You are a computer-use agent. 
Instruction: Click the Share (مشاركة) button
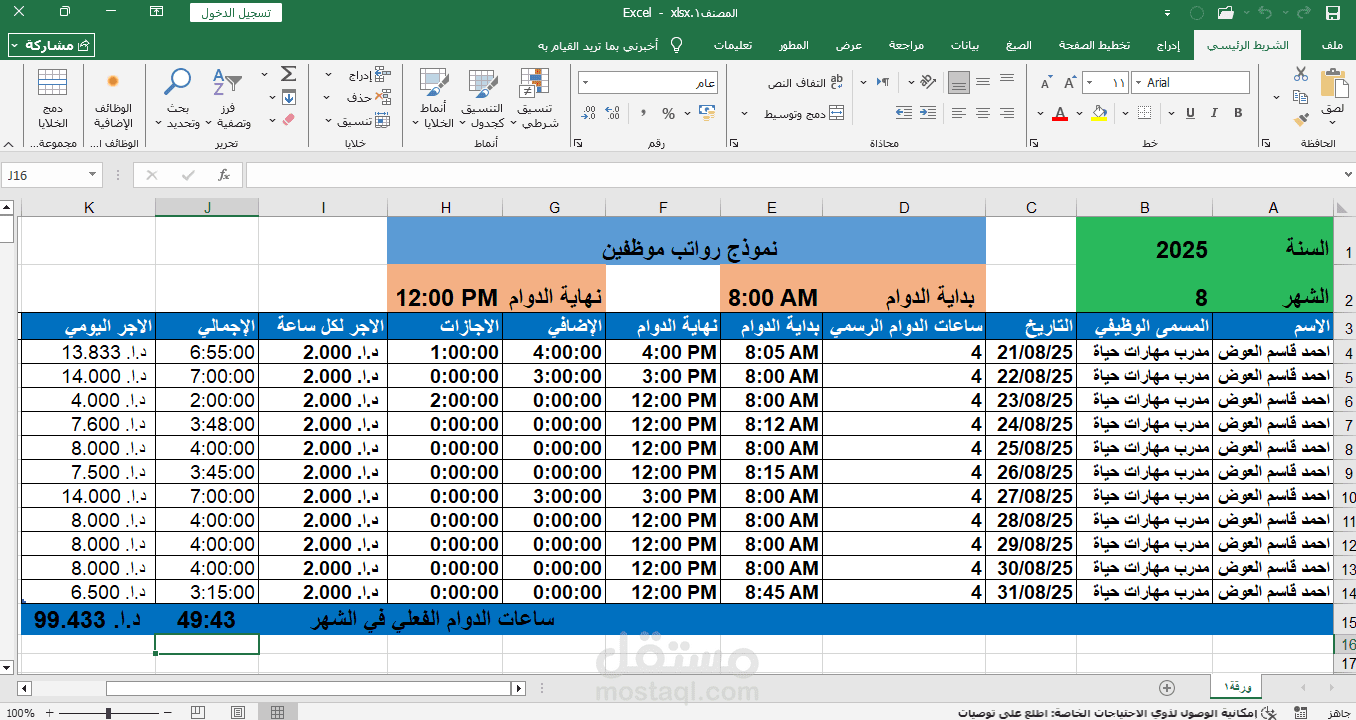[x=52, y=46]
